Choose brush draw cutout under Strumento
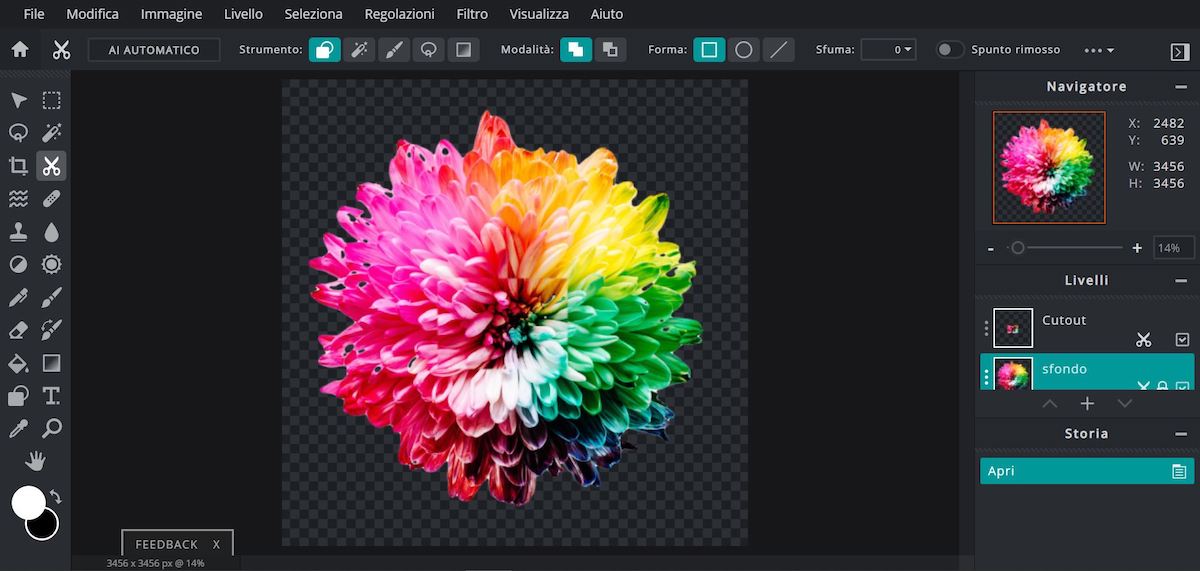 pyautogui.click(x=394, y=50)
